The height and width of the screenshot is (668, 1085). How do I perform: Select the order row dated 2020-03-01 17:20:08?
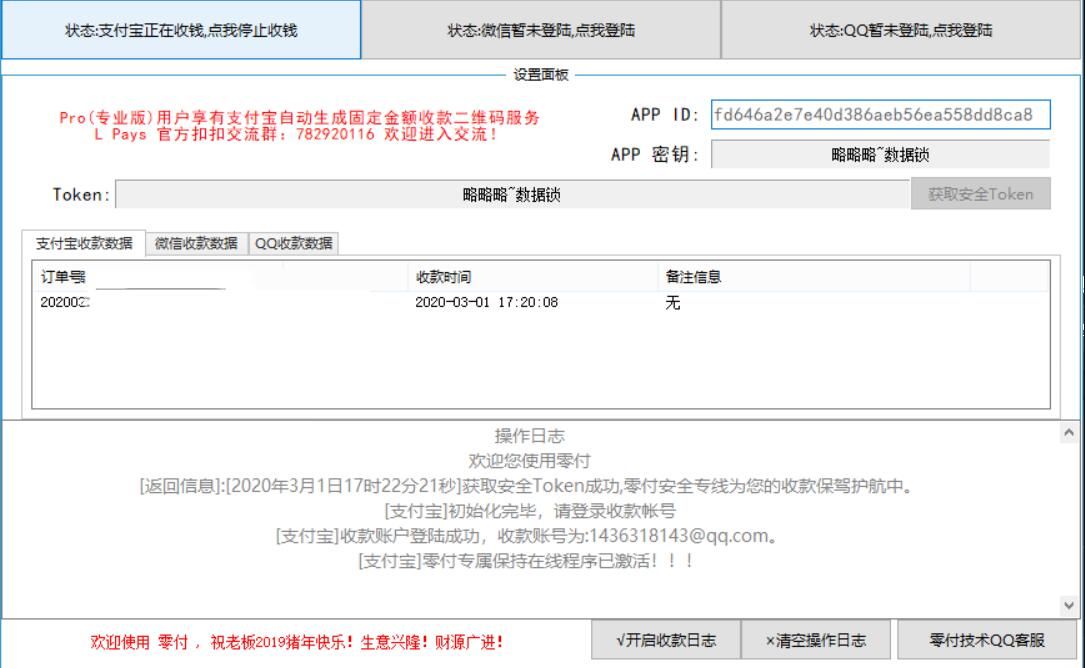click(486, 303)
